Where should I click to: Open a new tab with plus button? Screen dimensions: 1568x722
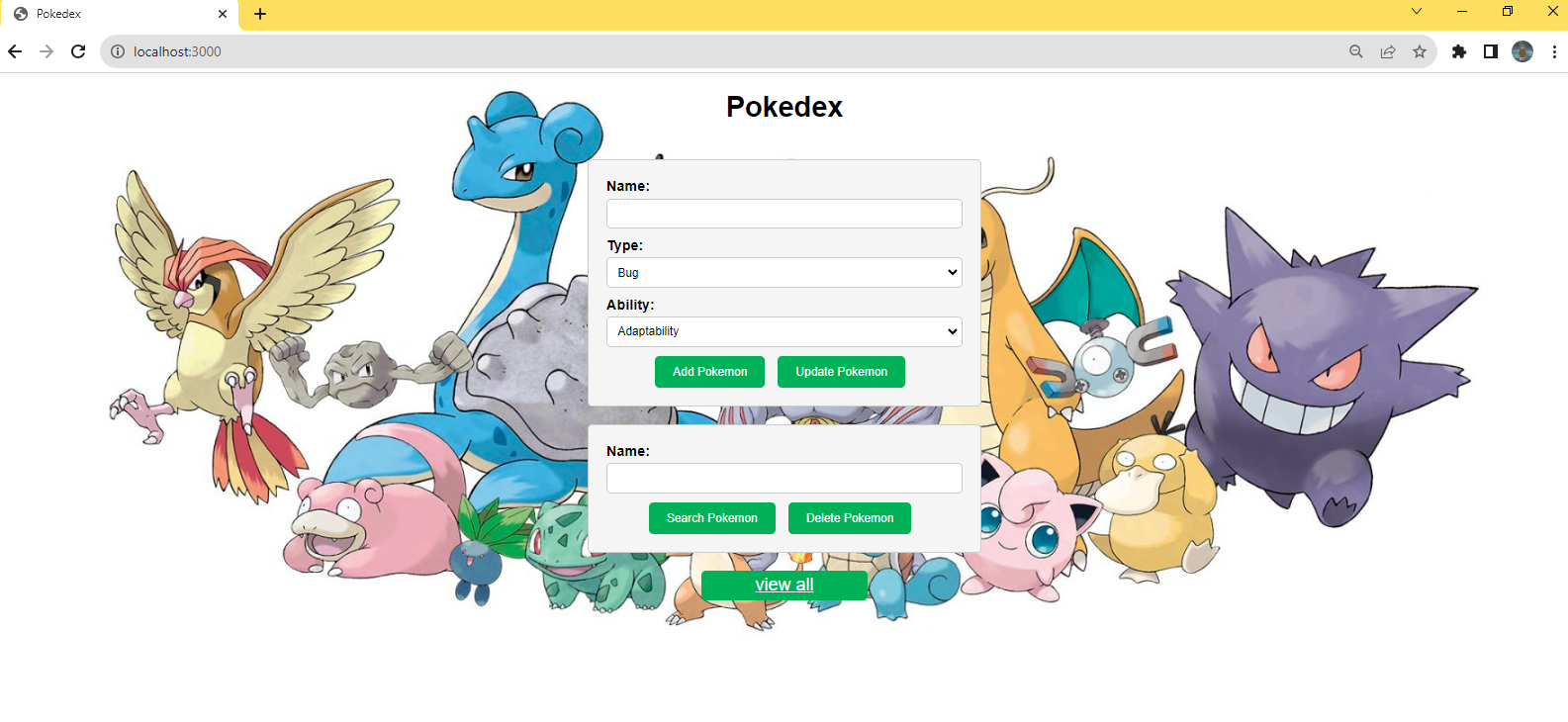click(260, 14)
